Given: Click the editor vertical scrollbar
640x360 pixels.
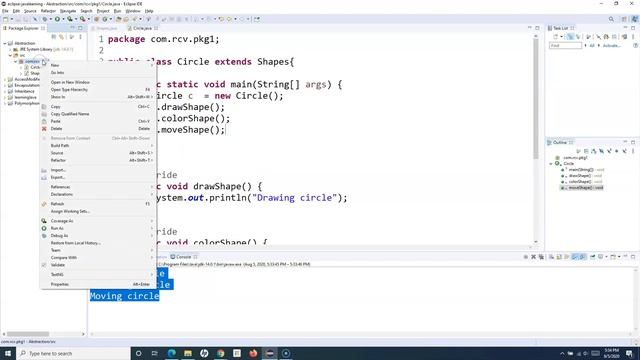Looking at the screenshot, I should (536, 98).
